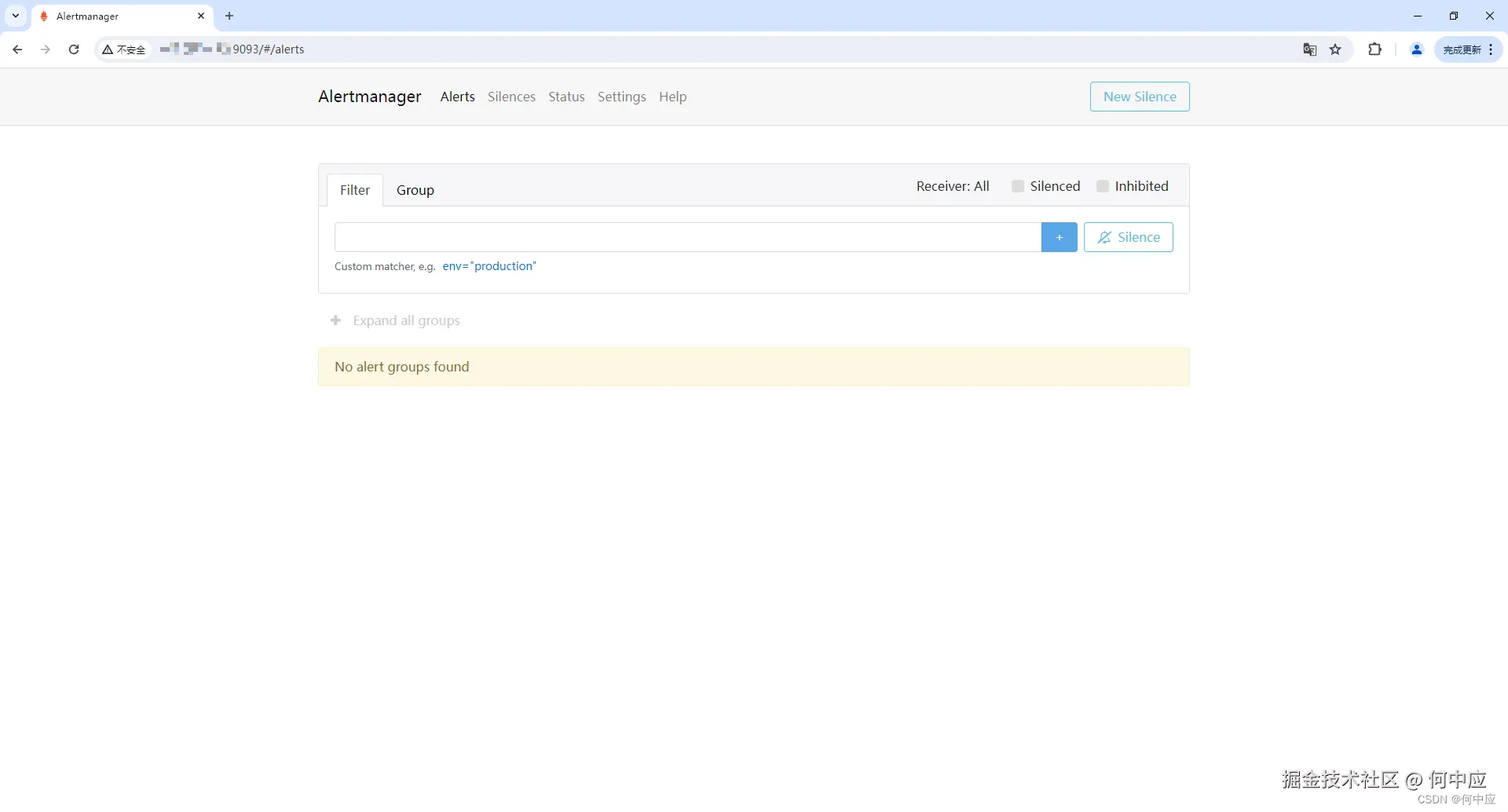Switch to the Group tab
Image resolution: width=1508 pixels, height=812 pixels.
[415, 190]
